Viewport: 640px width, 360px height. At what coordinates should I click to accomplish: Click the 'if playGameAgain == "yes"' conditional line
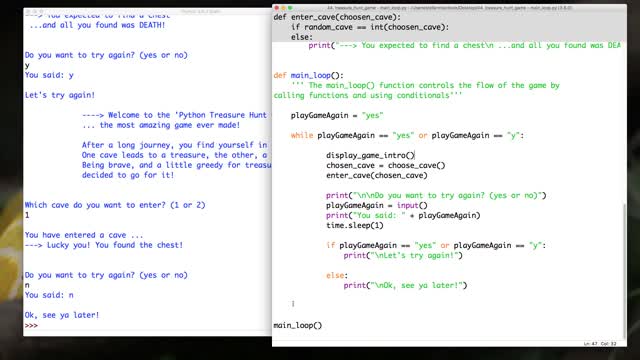[436, 245]
